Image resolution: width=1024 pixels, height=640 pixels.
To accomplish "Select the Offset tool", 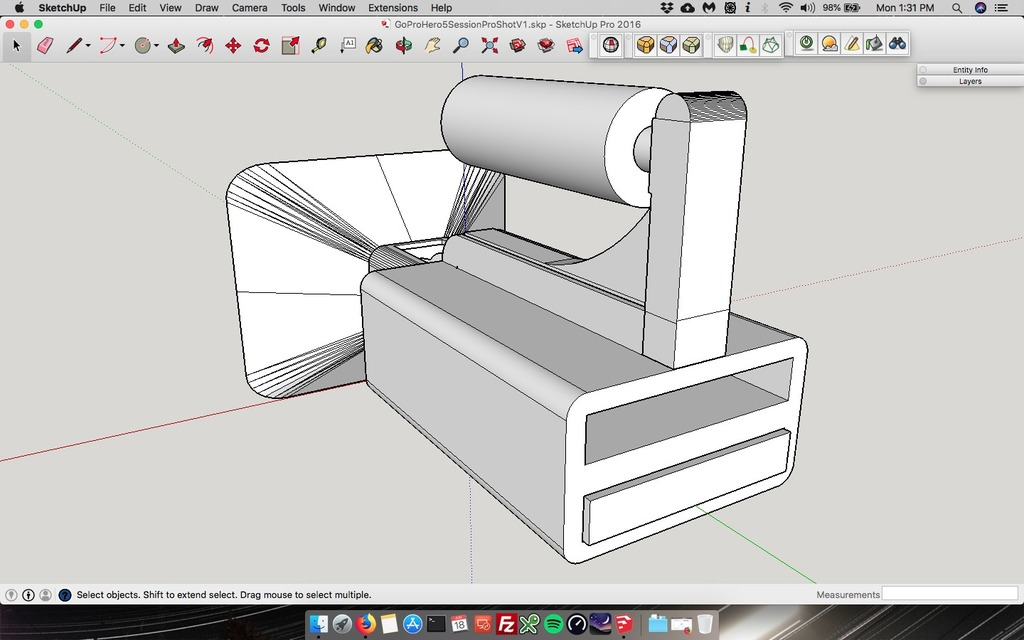I will tap(205, 45).
